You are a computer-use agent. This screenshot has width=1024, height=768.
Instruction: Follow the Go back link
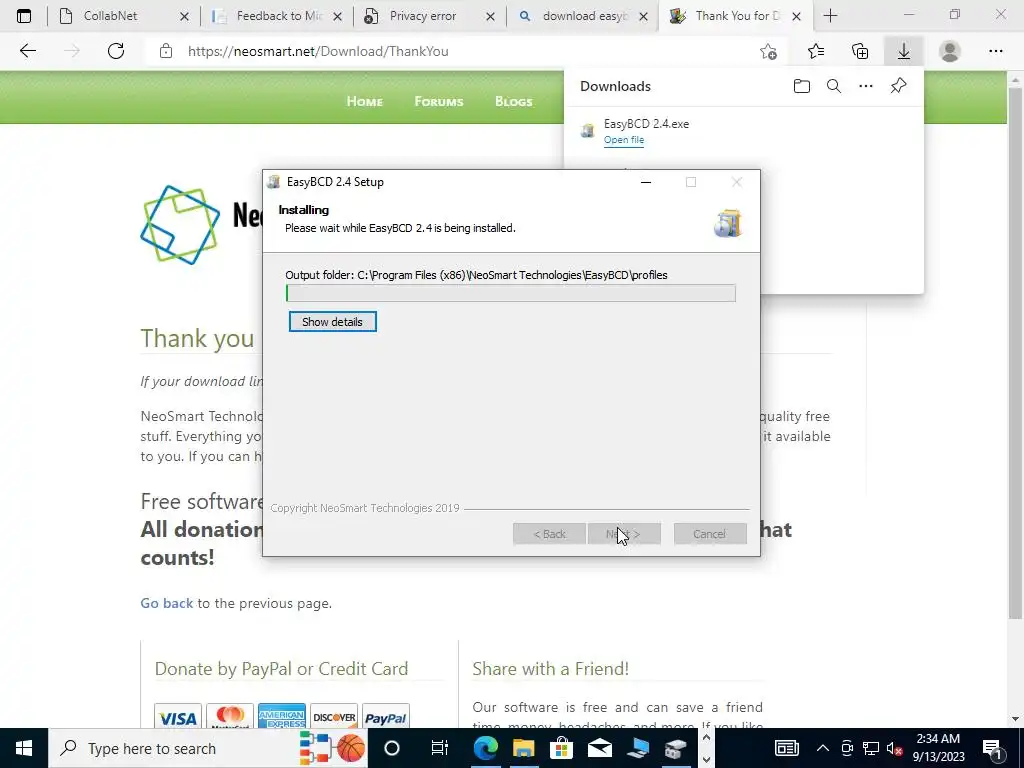pos(167,603)
